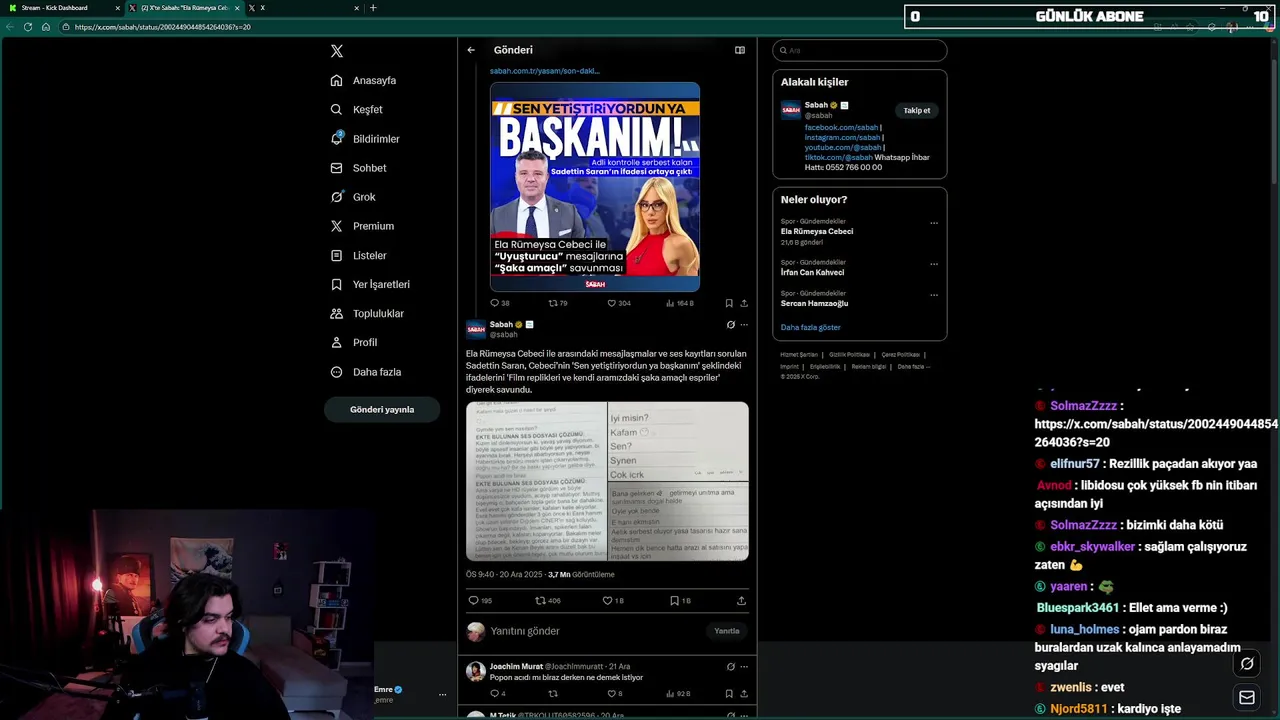
Task: Reply icon with 195 replies
Action: 480,601
